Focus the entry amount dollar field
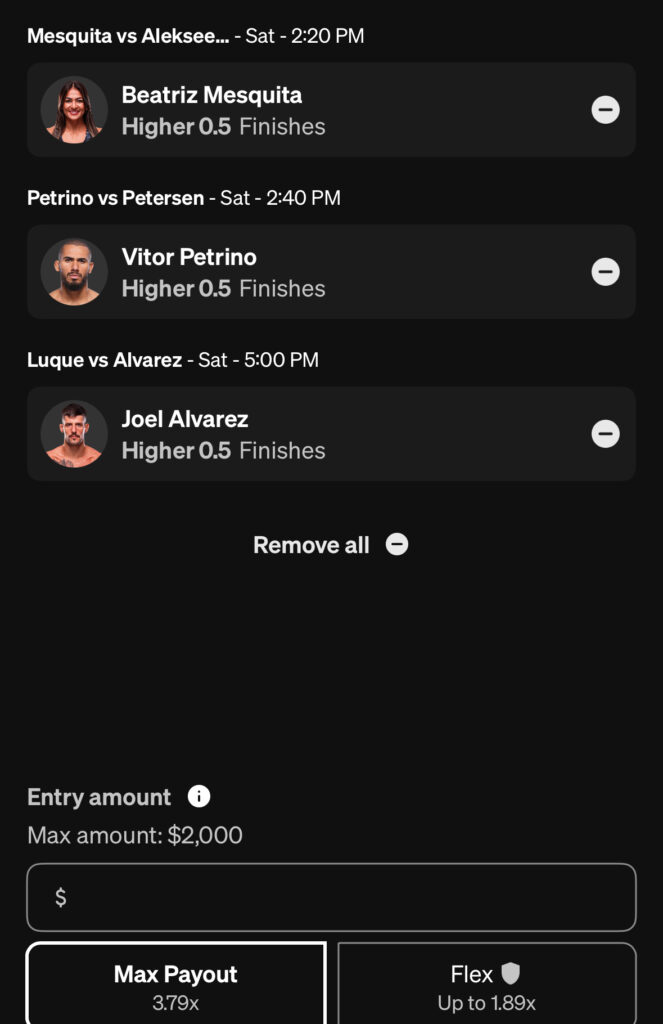This screenshot has height=1024, width=663. [x=331, y=897]
